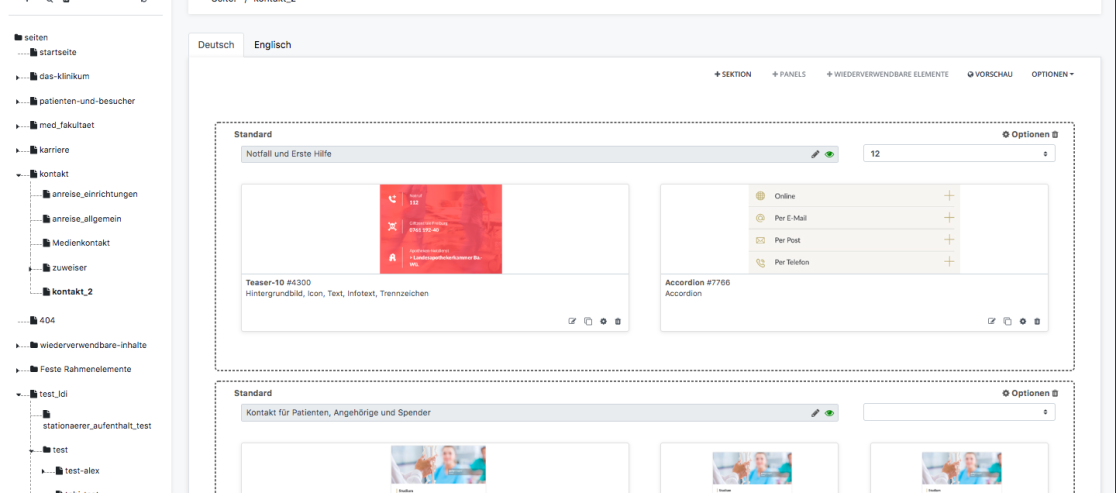Expand the test-alex folder
The height and width of the screenshot is (493, 1116).
(x=43, y=472)
